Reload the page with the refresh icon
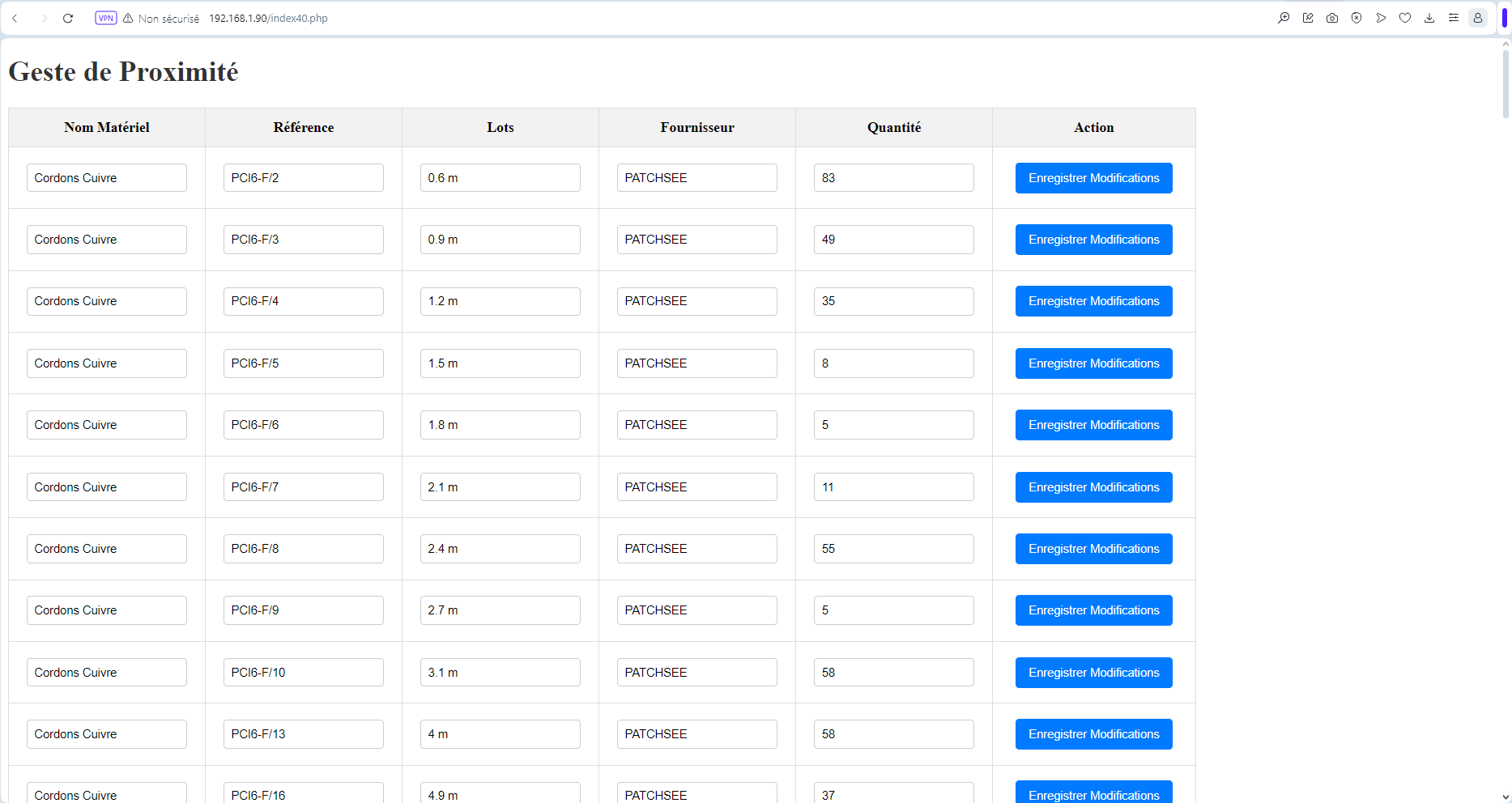This screenshot has height=803, width=1512. (x=68, y=18)
